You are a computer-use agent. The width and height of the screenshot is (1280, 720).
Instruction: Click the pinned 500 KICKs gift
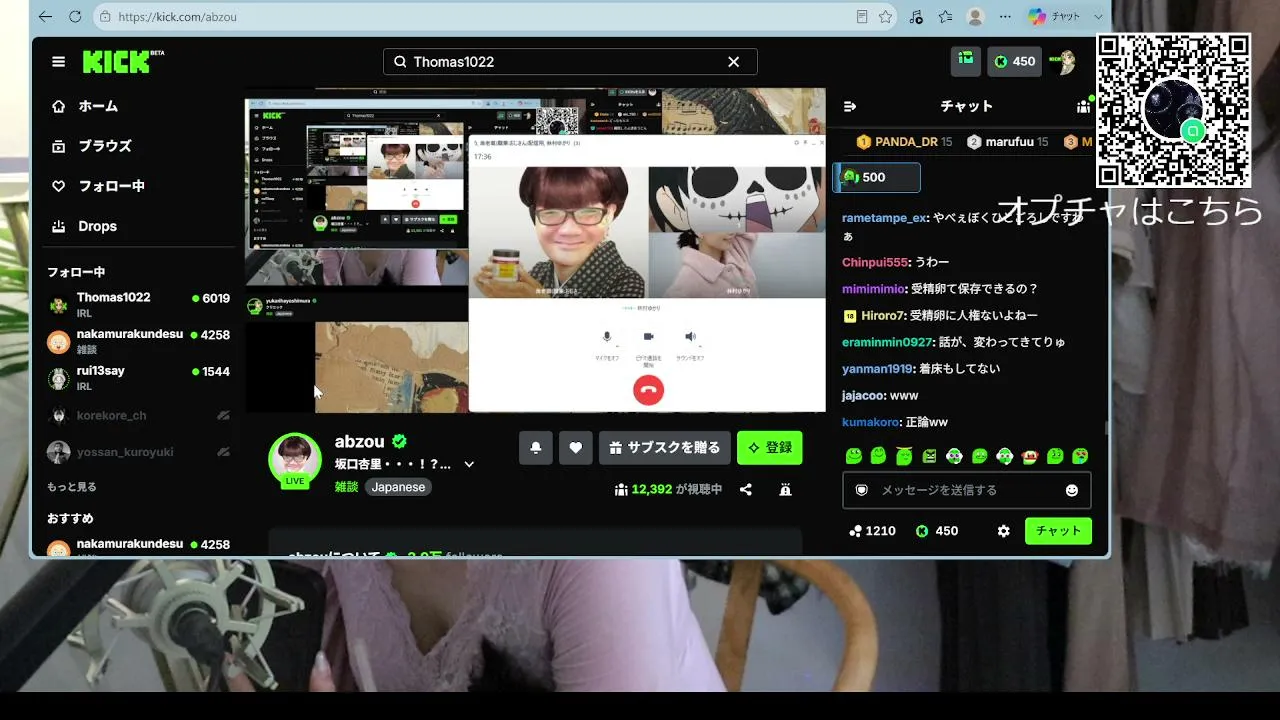click(877, 177)
